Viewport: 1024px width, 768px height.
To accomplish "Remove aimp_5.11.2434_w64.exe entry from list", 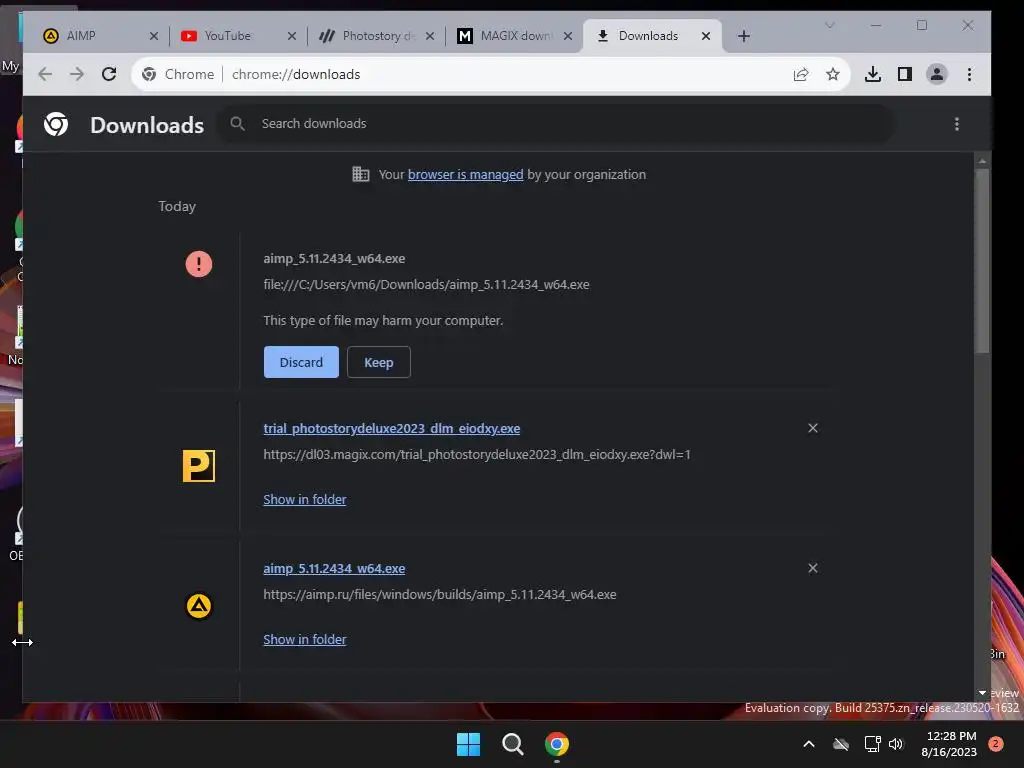I will coord(812,568).
